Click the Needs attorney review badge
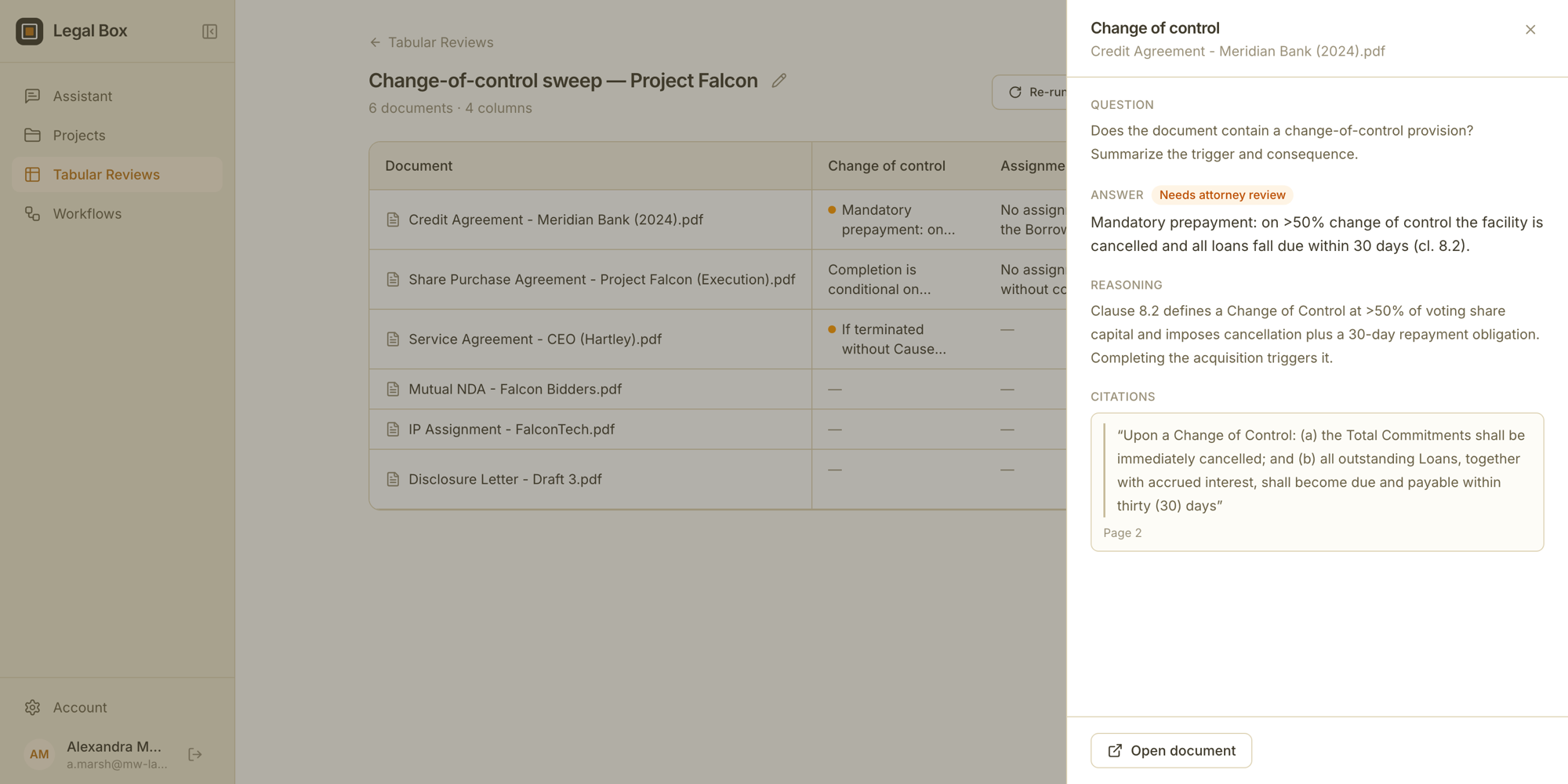The height and width of the screenshot is (784, 1568). 1222,194
